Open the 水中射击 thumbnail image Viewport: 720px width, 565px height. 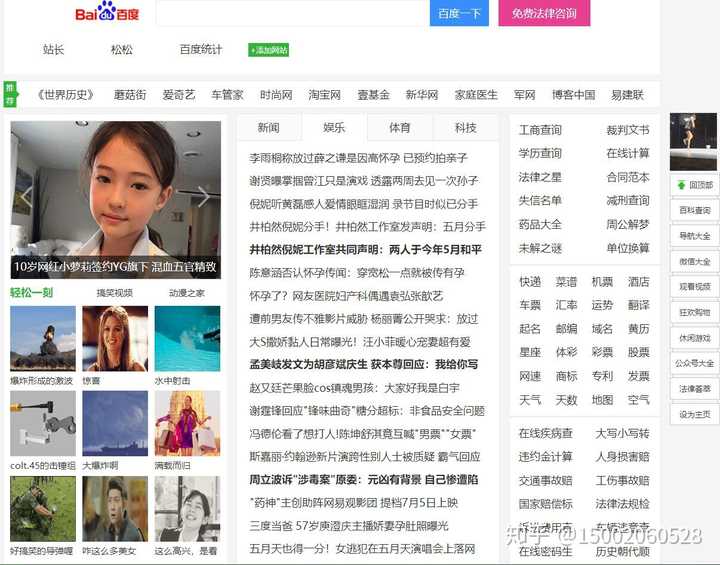click(187, 339)
